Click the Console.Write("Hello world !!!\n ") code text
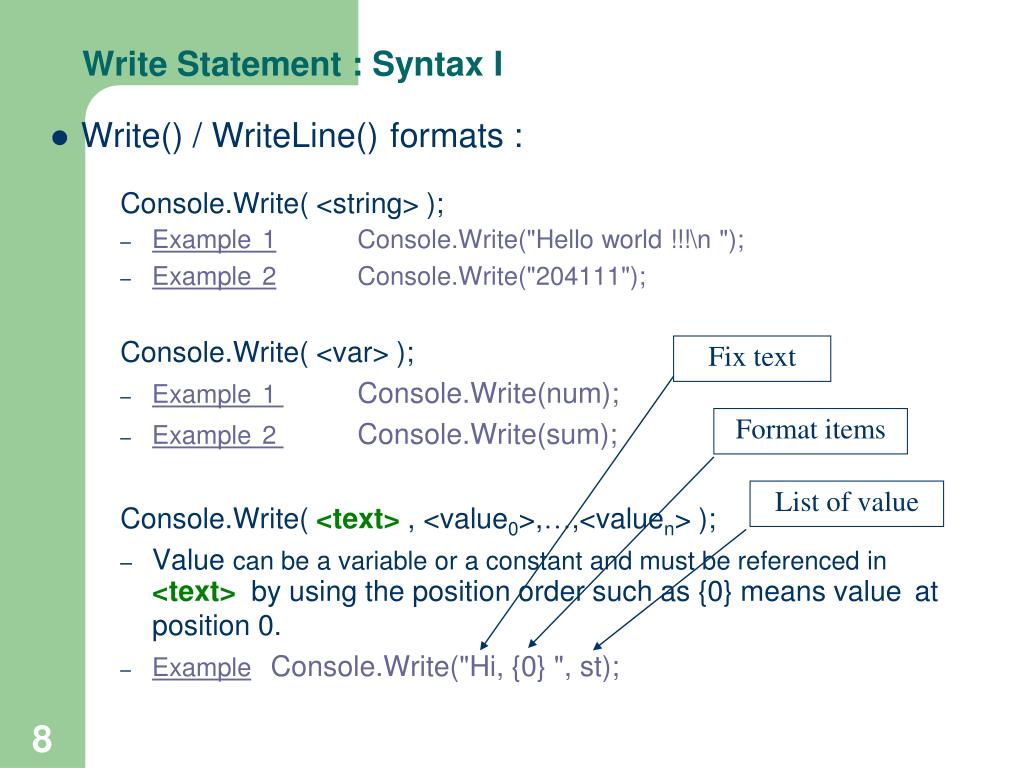 click(x=551, y=240)
